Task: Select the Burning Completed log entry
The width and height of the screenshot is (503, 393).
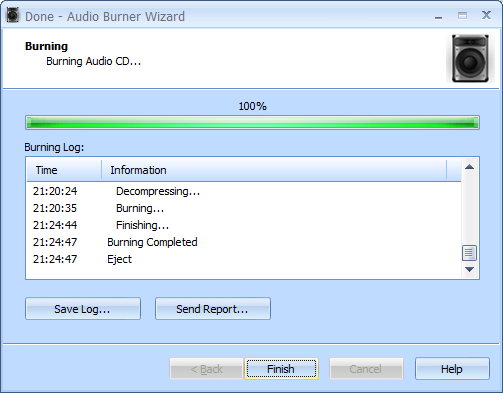Action: (244, 242)
